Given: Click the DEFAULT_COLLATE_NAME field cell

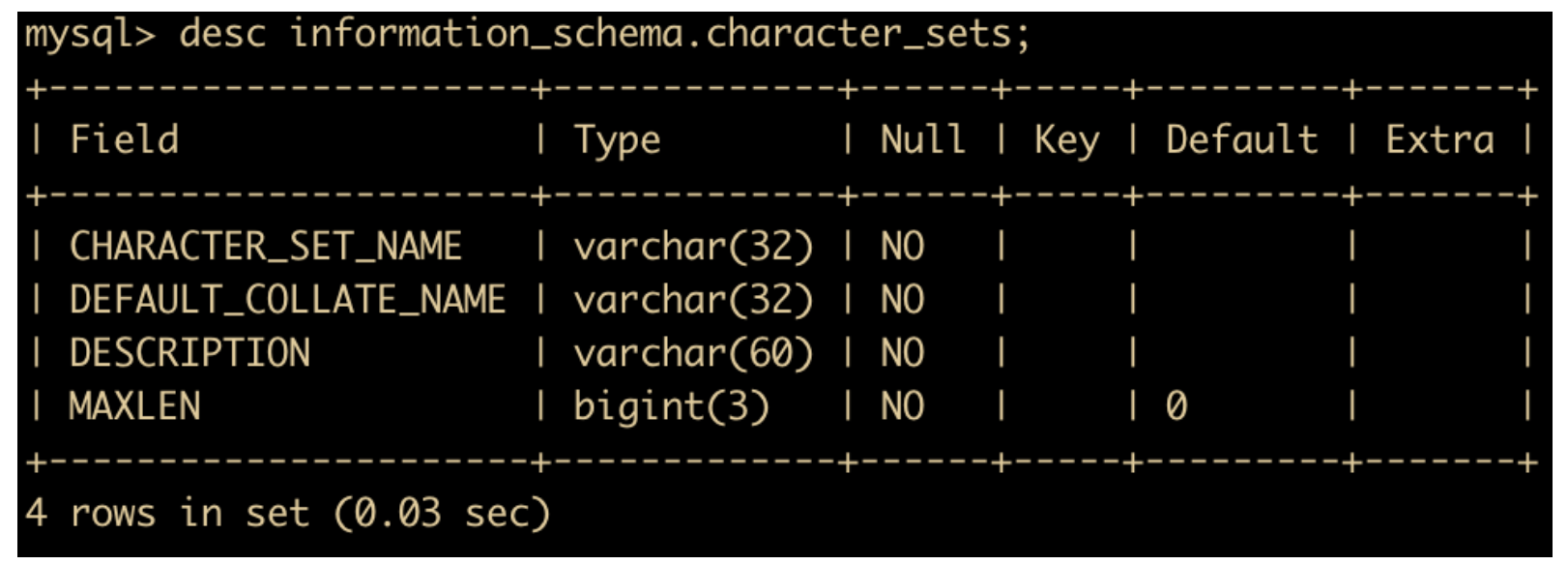Looking at the screenshot, I should (x=287, y=300).
